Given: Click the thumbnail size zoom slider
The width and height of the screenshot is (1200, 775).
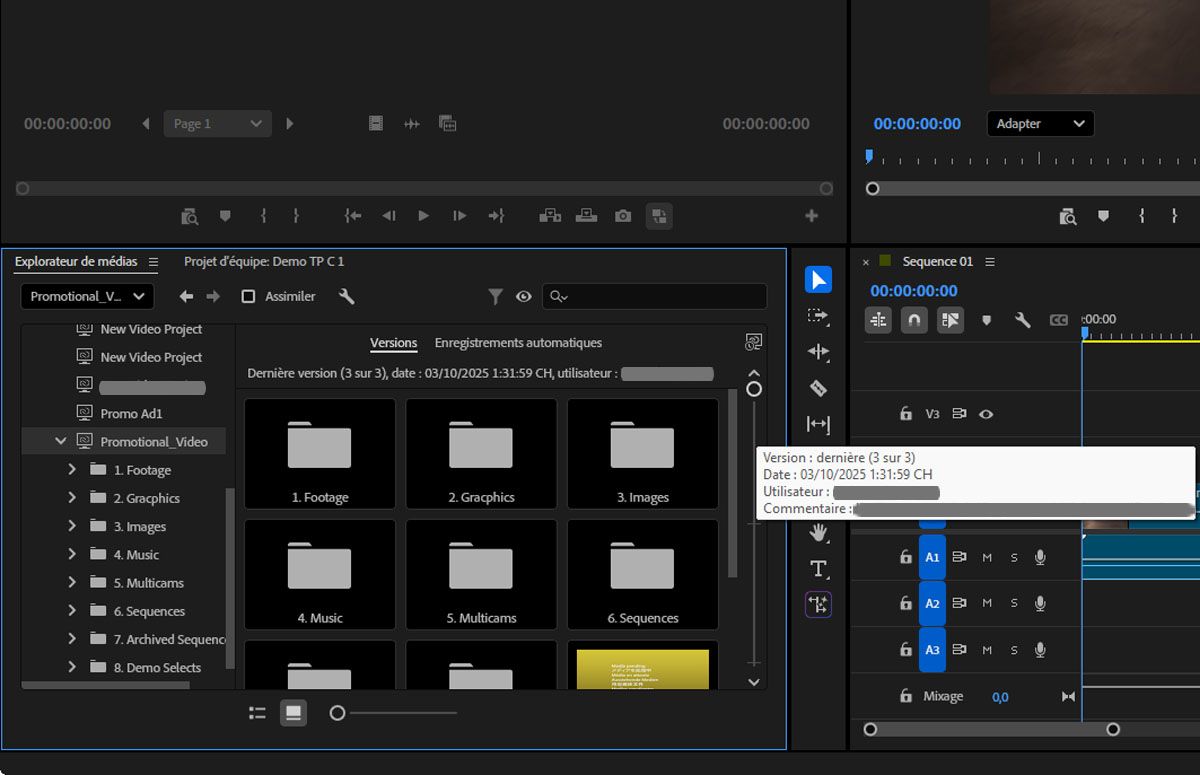Looking at the screenshot, I should click(x=338, y=713).
